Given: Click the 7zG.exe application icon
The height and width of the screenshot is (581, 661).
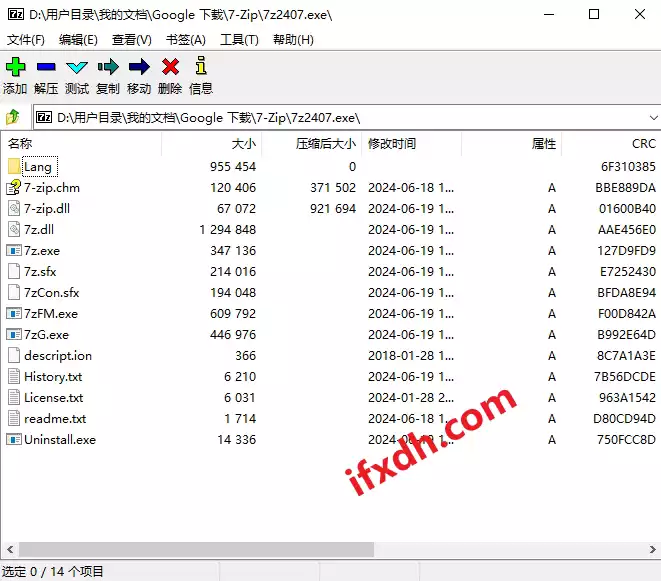Looking at the screenshot, I should tap(14, 334).
